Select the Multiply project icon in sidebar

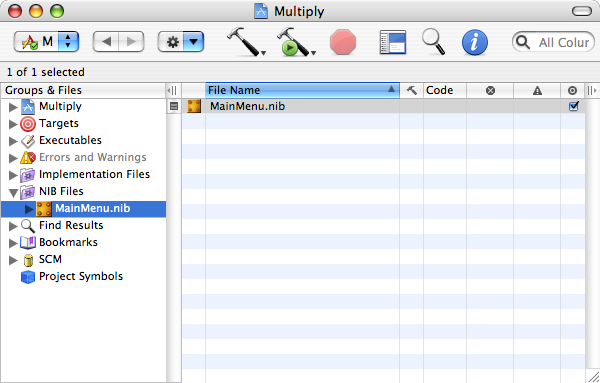click(x=28, y=106)
